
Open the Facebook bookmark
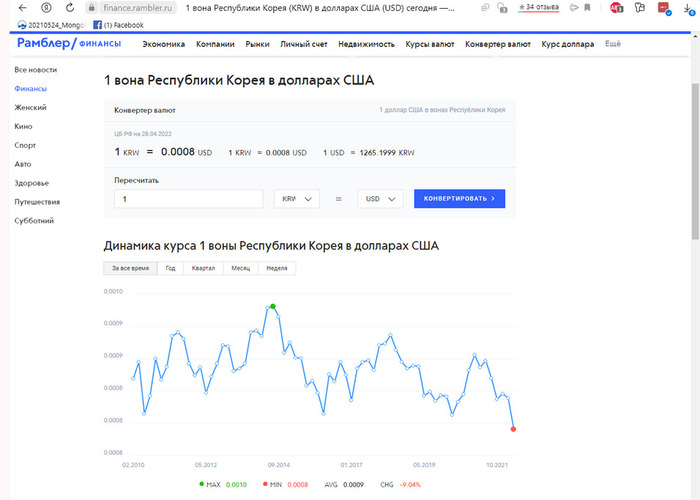pos(117,25)
